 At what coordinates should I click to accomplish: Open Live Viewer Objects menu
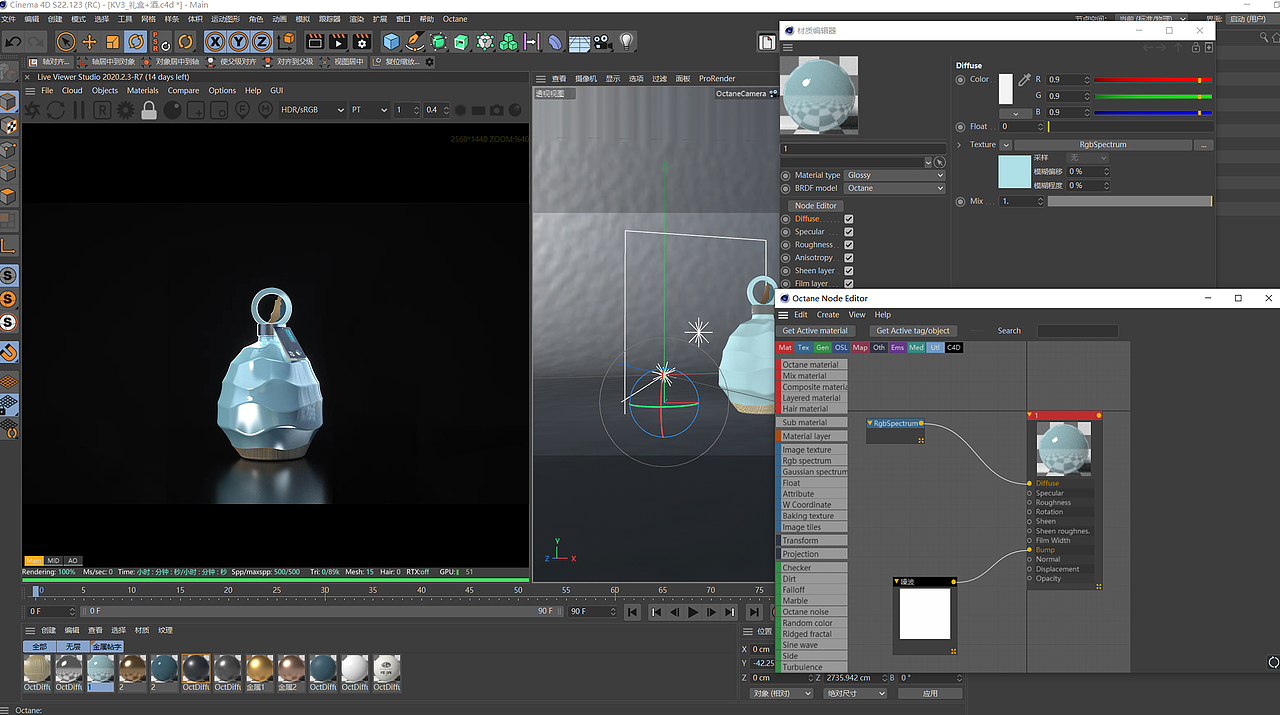[105, 90]
